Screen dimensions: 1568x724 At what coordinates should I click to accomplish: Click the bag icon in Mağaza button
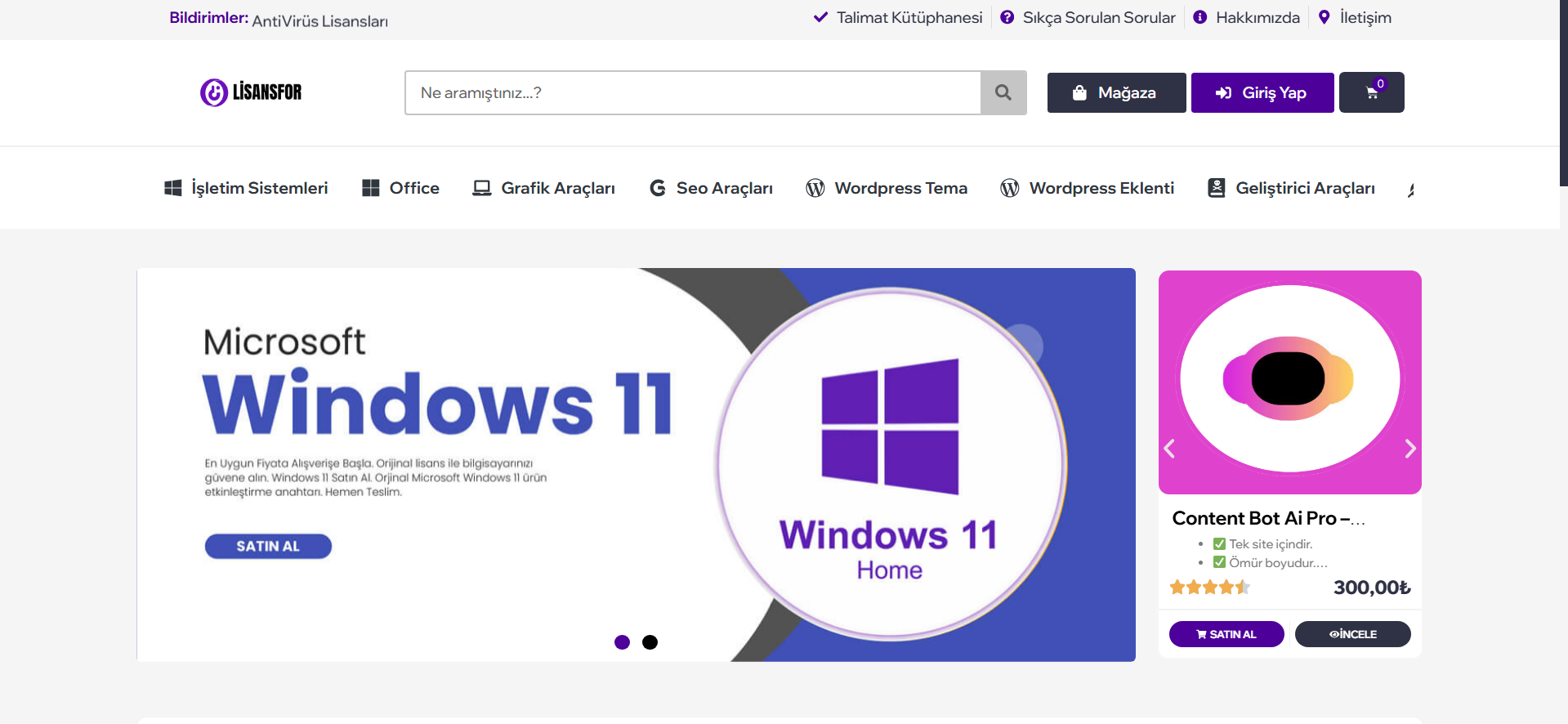click(x=1079, y=92)
